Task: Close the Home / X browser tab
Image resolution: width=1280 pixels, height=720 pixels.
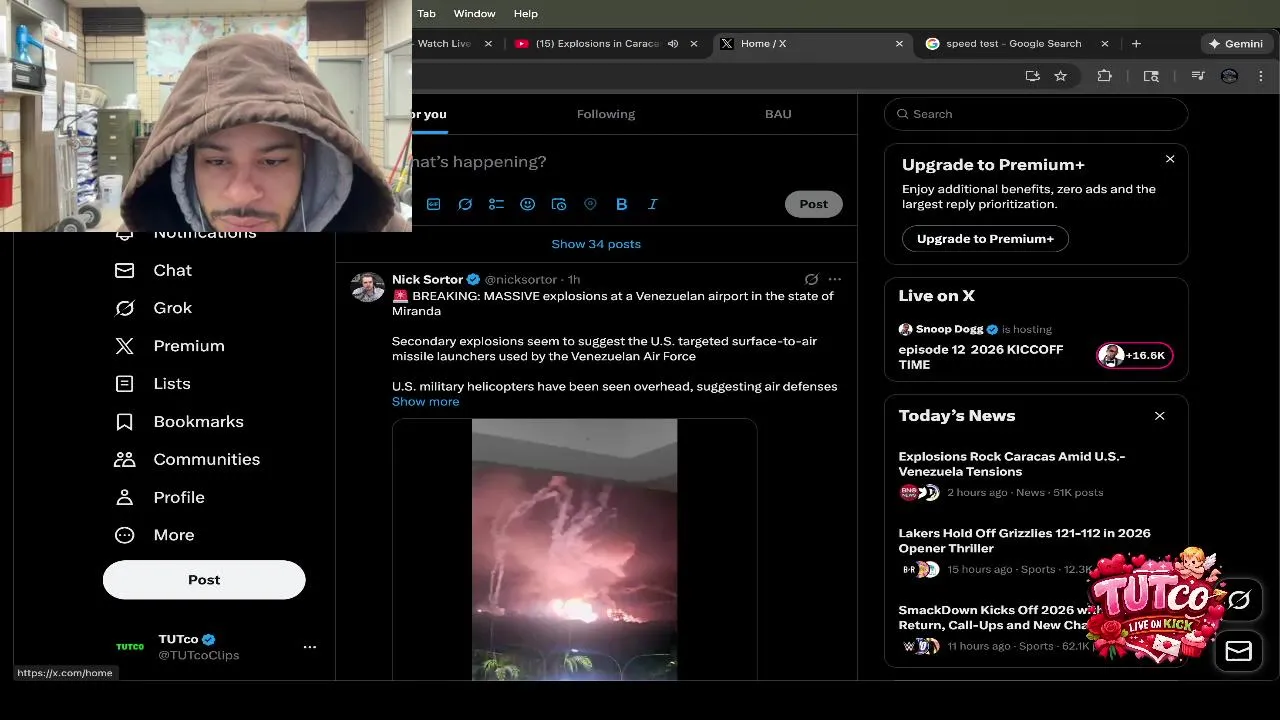Action: pyautogui.click(x=899, y=44)
